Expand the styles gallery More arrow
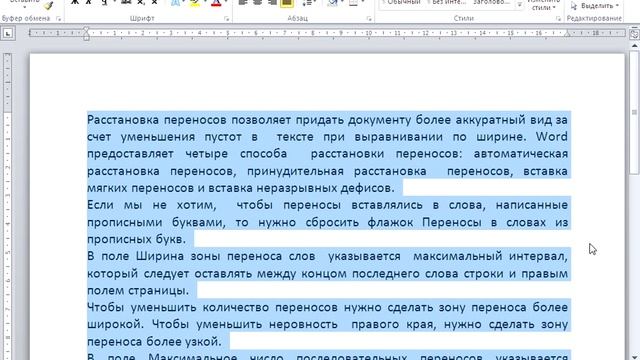 click(519, 5)
